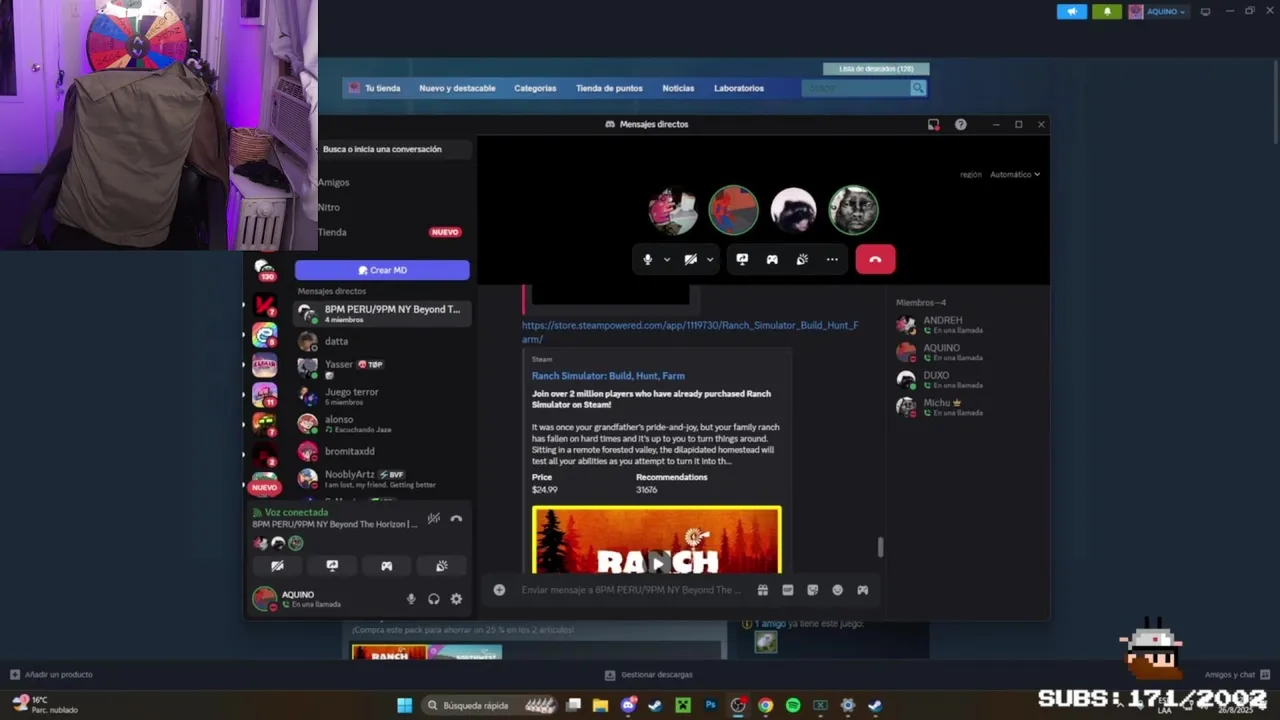Open GIF picker in message bar
1280x720 pixels.
787,590
